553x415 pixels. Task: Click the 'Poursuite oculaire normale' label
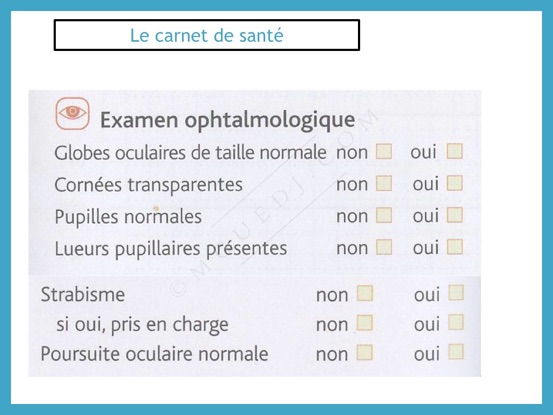154,354
